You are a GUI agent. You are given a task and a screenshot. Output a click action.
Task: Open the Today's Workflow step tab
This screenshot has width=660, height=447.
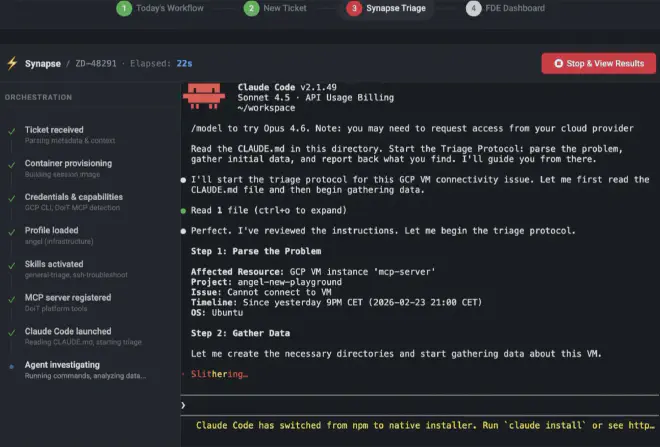click(160, 8)
